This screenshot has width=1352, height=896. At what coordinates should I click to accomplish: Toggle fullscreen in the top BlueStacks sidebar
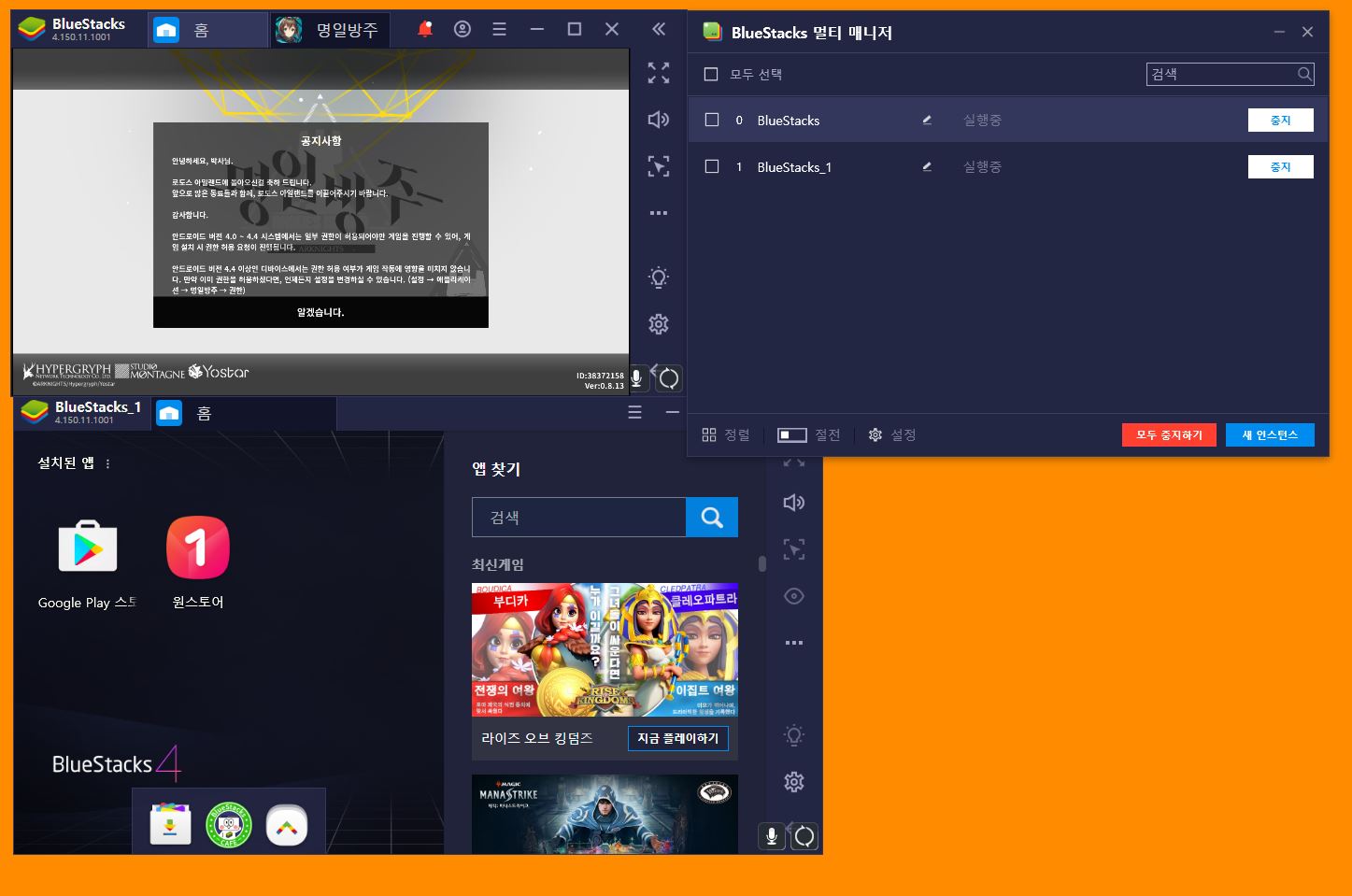659,73
